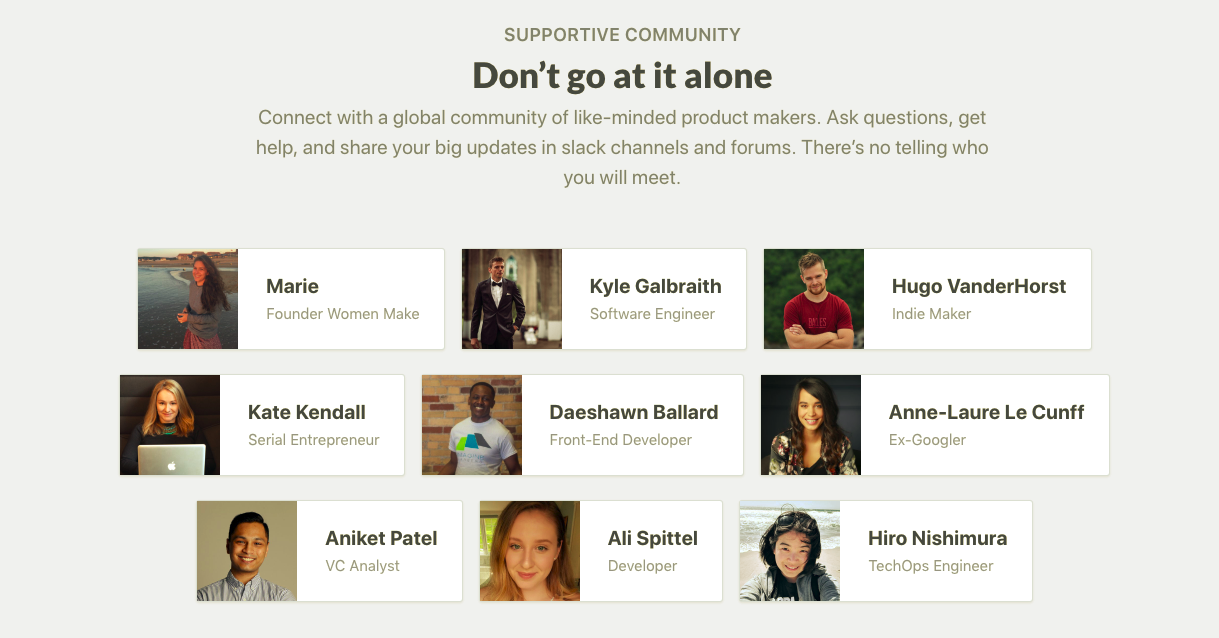Open the Marie name link
The image size is (1219, 638).
click(292, 286)
